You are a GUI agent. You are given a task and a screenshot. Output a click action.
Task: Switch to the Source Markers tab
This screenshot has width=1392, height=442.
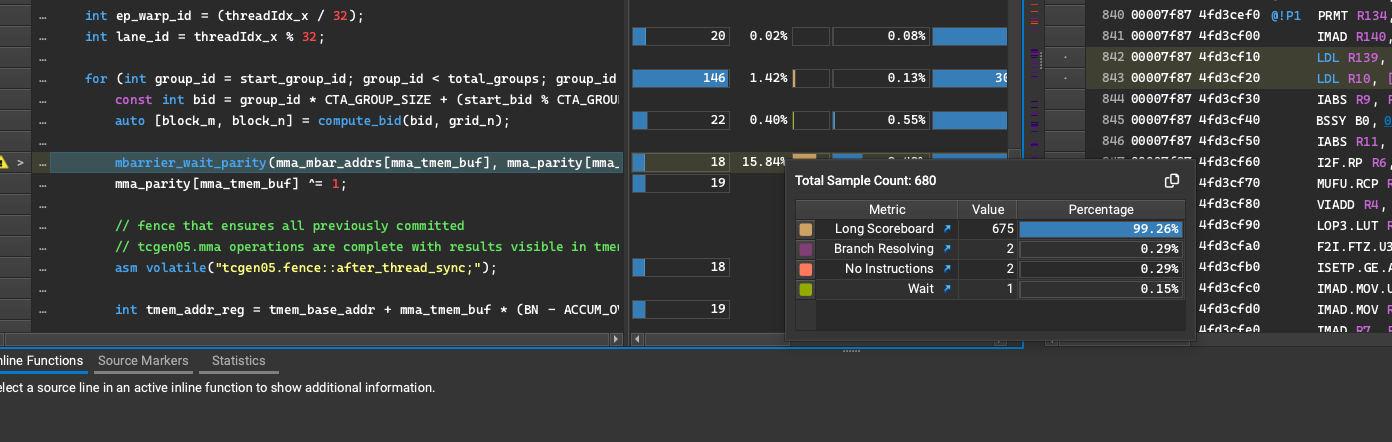[x=143, y=361]
